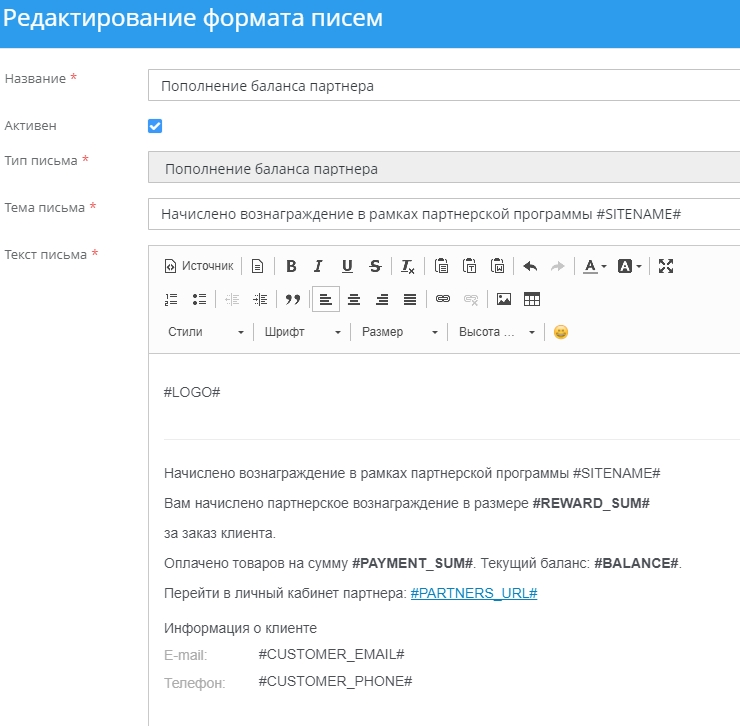
Task: Switch to Источник source view
Action: [198, 266]
